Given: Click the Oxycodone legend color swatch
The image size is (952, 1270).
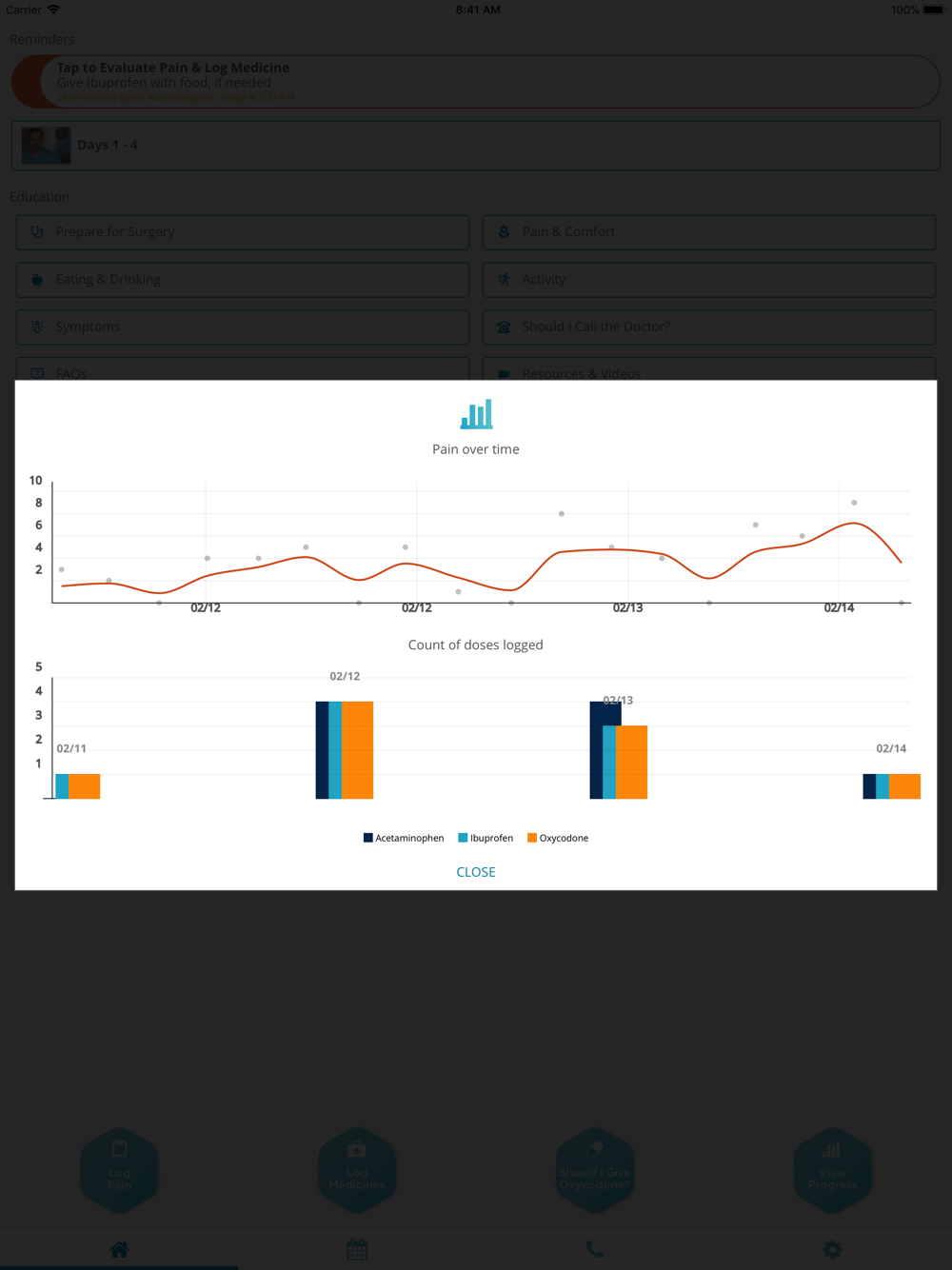Looking at the screenshot, I should tap(532, 838).
